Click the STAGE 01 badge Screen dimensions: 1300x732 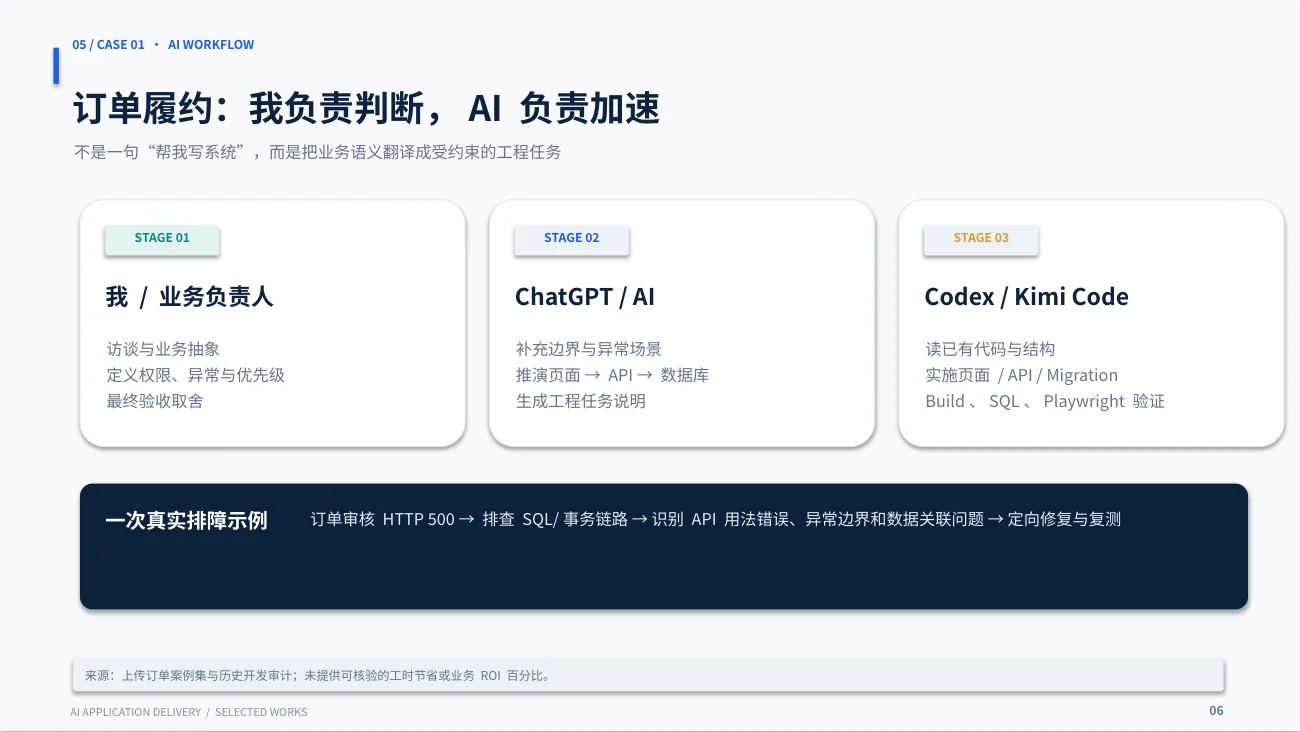pyautogui.click(x=162, y=240)
